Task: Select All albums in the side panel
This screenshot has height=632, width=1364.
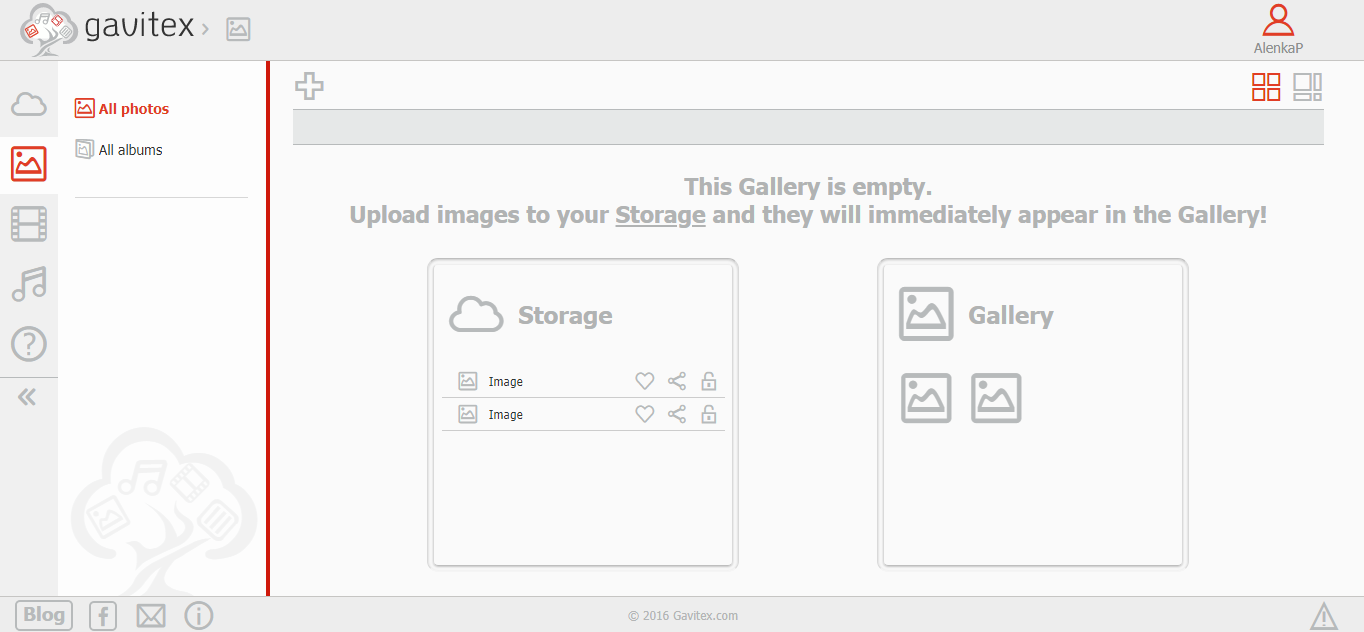Action: pos(130,150)
